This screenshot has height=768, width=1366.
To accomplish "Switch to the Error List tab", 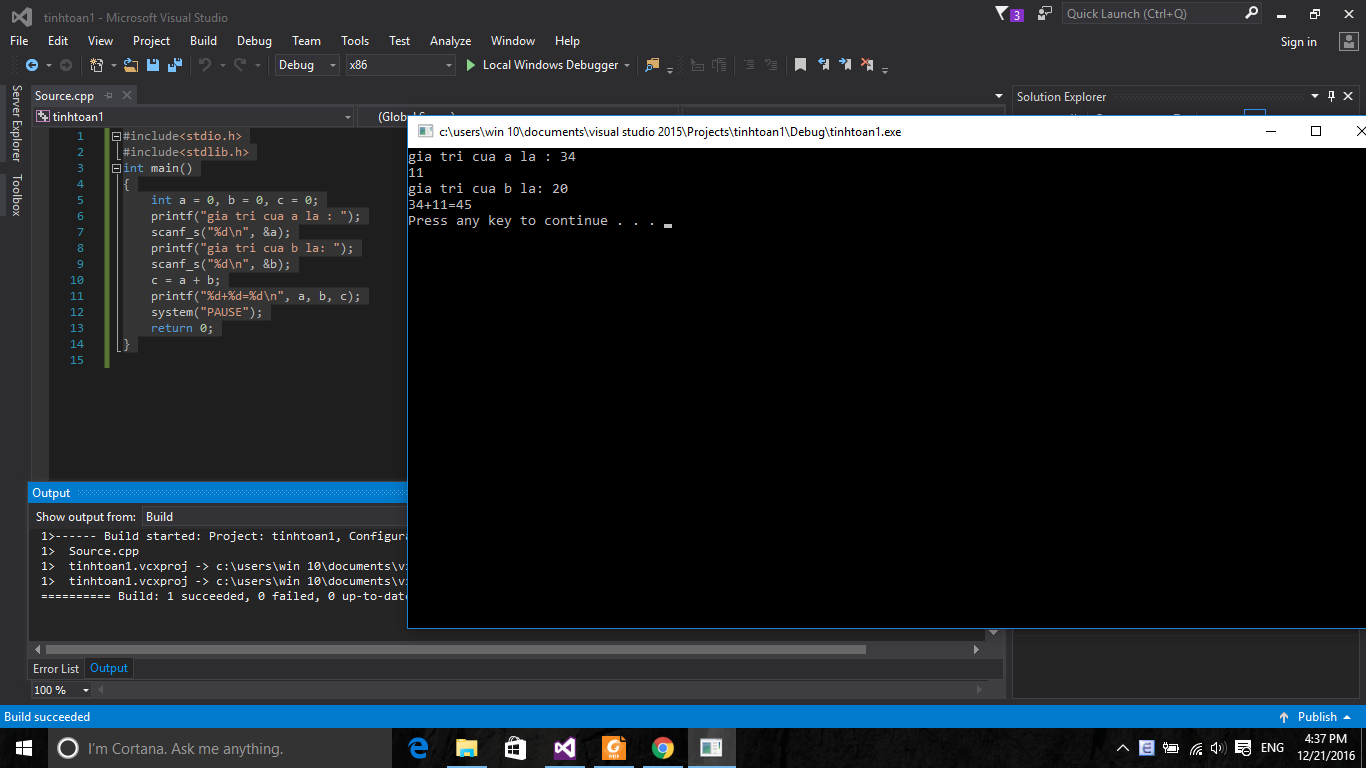I will tap(56, 668).
